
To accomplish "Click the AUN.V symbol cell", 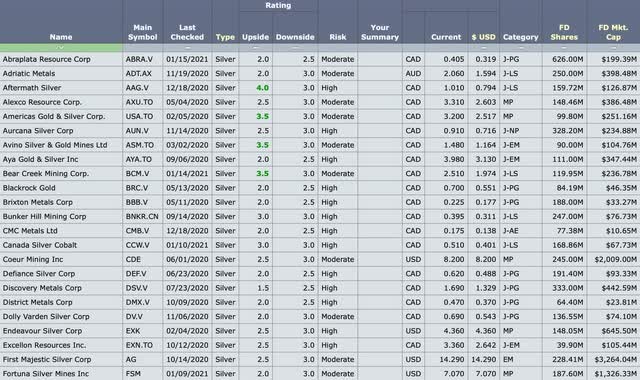I will [x=137, y=131].
